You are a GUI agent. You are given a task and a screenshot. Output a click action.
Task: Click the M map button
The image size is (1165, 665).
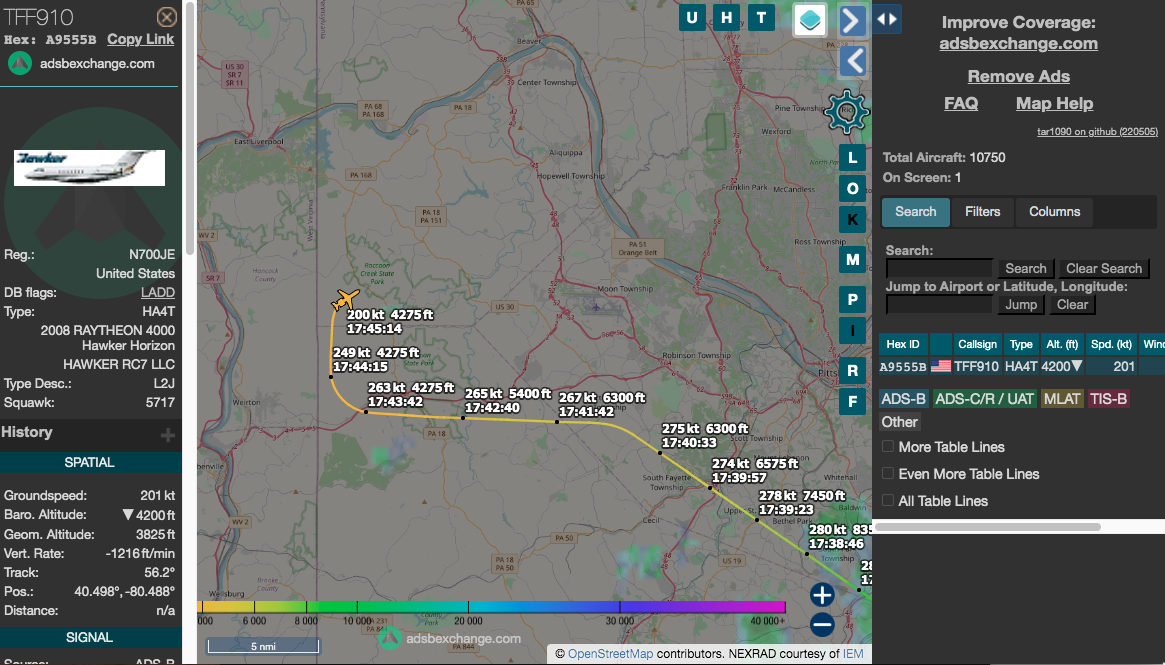(x=852, y=260)
